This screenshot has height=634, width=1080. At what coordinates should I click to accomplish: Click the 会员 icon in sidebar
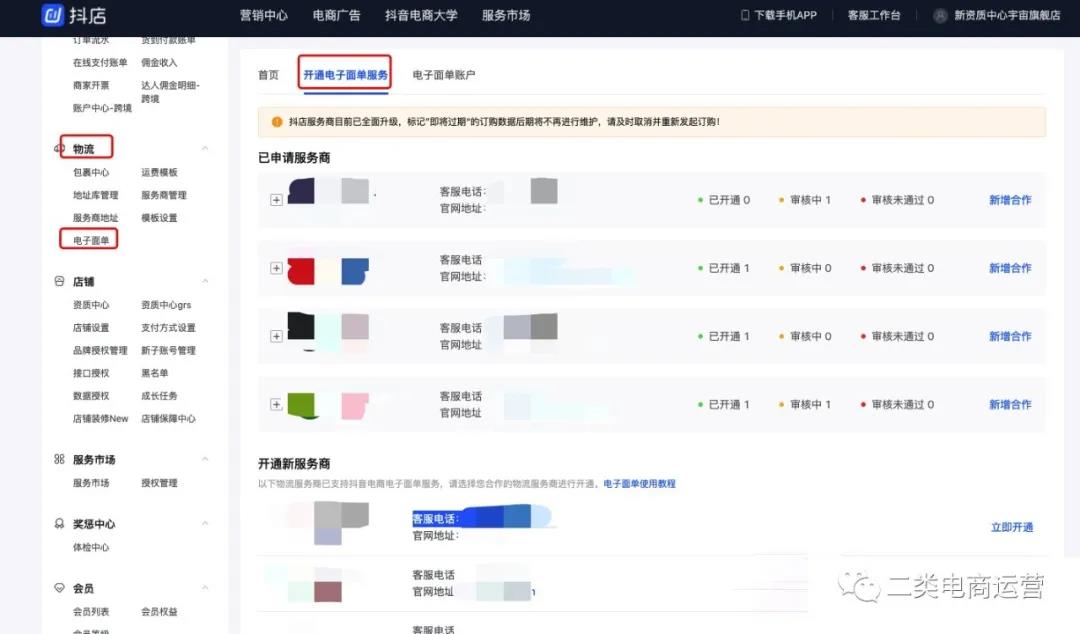(x=59, y=589)
